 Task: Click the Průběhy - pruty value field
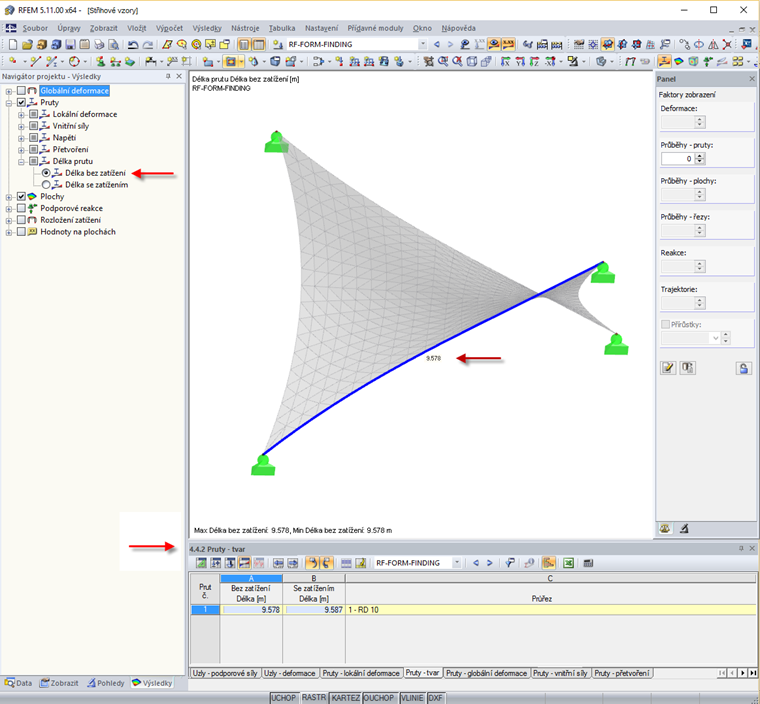[678, 159]
